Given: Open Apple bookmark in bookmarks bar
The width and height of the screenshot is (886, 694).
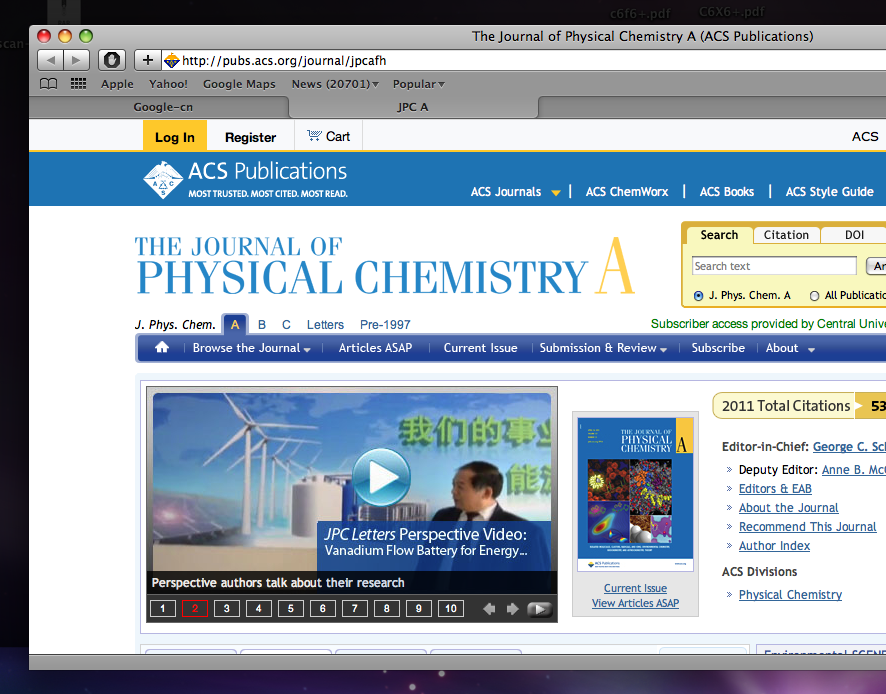Looking at the screenshot, I should [x=117, y=84].
